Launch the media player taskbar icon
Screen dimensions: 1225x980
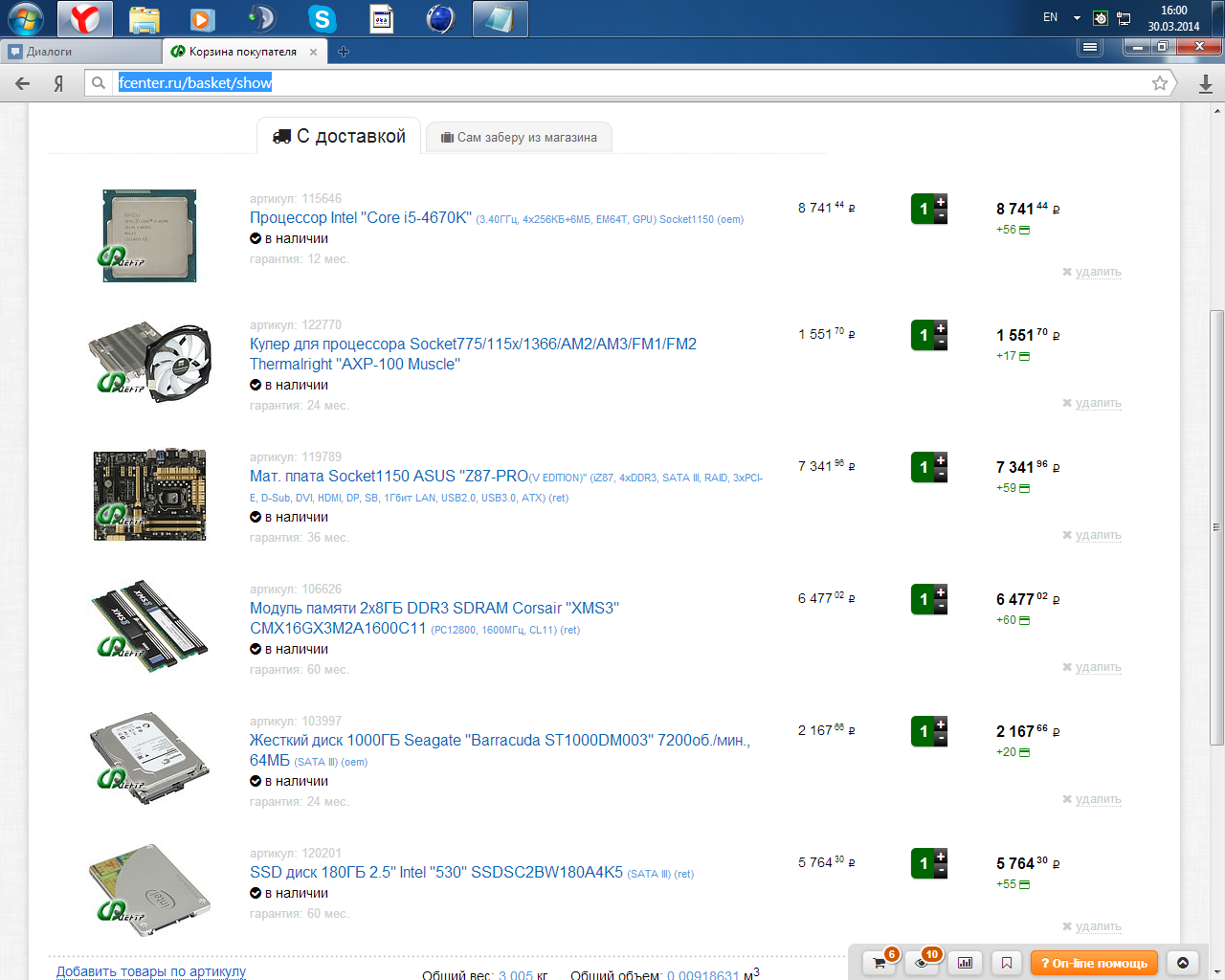(202, 18)
